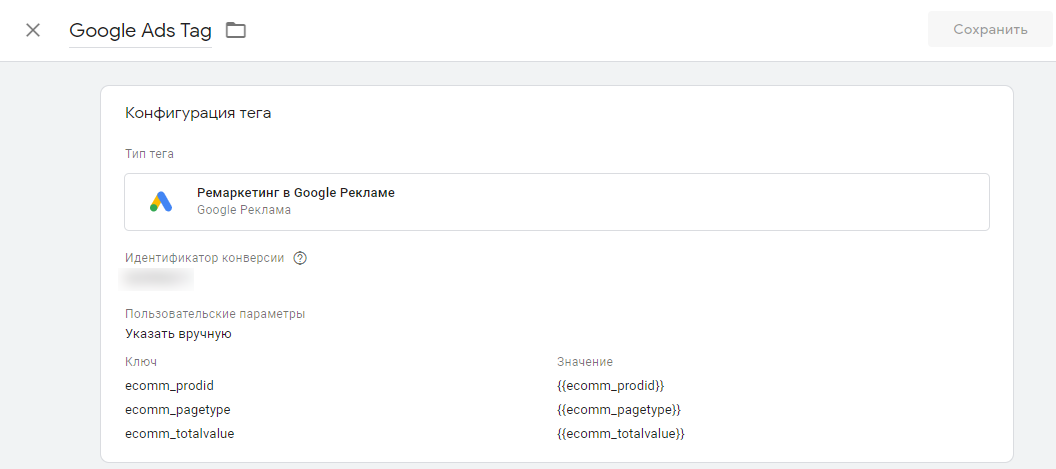Edit the Google Ads Tag name field
Viewport: 1056px width, 469px height.
(x=140, y=31)
